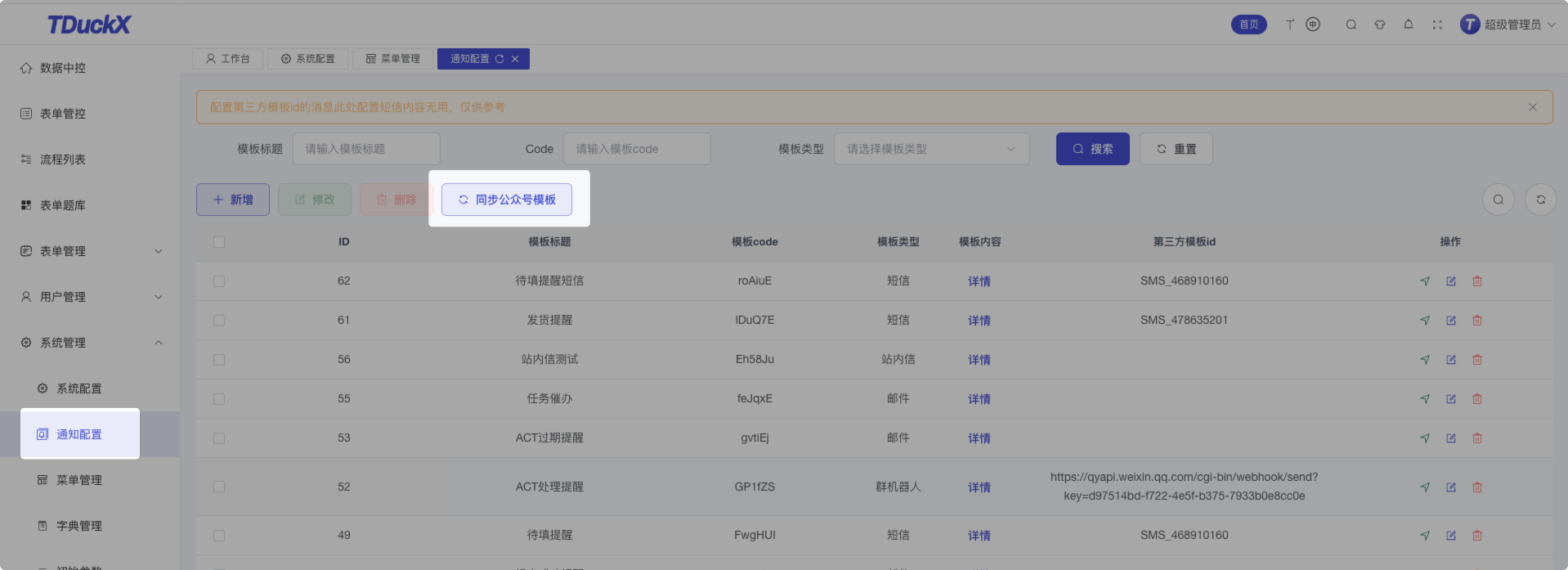Screen dimensions: 1568x570
Task: Click the 搜索 button
Action: pos(1093,149)
